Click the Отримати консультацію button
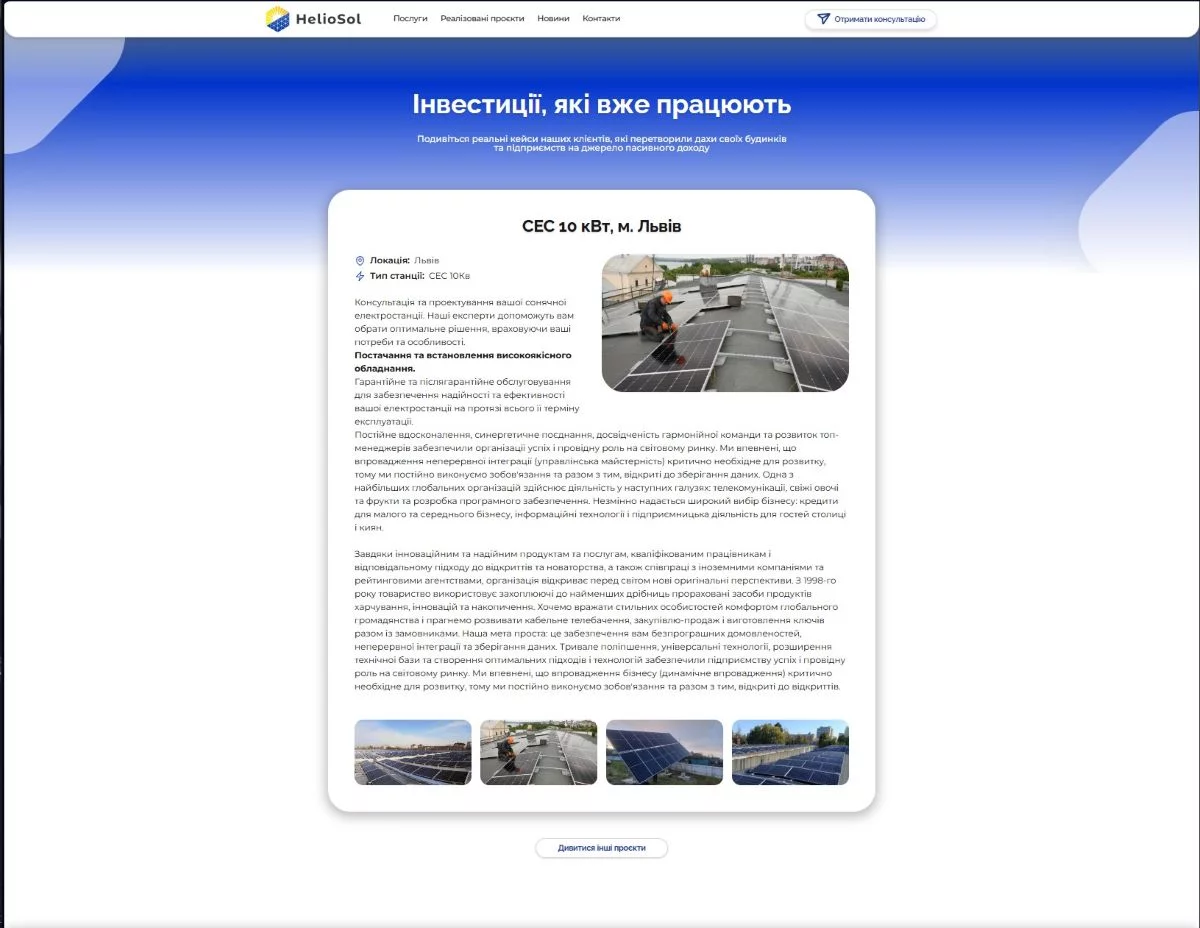 tap(871, 19)
